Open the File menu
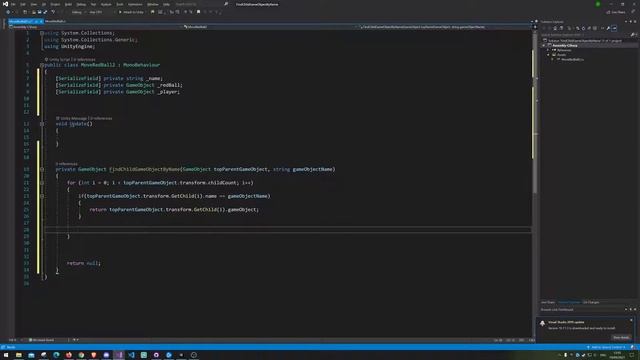Screen dimensions: 640x360 point(13,4)
